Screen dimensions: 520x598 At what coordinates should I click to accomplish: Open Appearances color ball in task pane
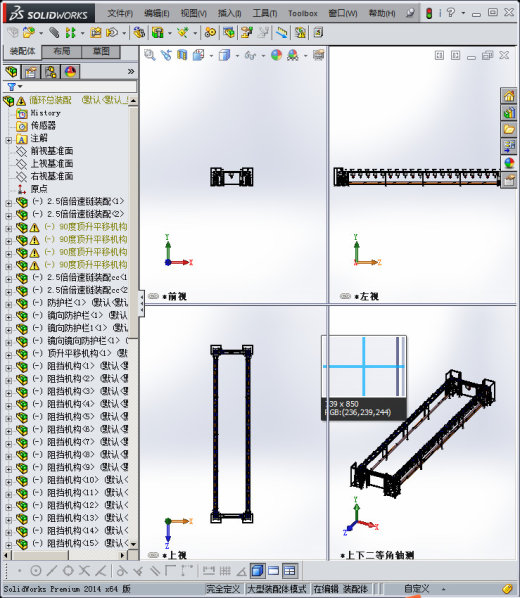509,163
